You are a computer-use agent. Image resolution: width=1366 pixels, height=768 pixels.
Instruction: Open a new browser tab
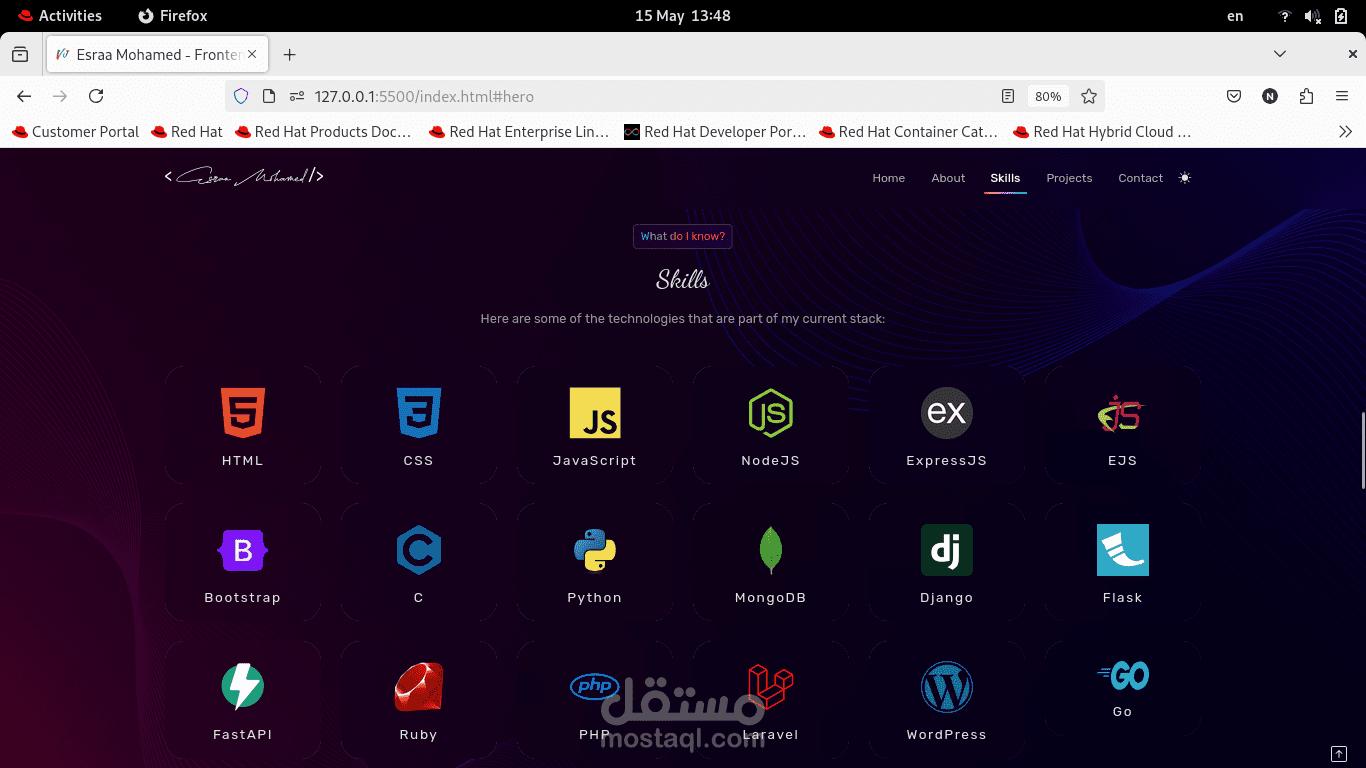point(290,55)
